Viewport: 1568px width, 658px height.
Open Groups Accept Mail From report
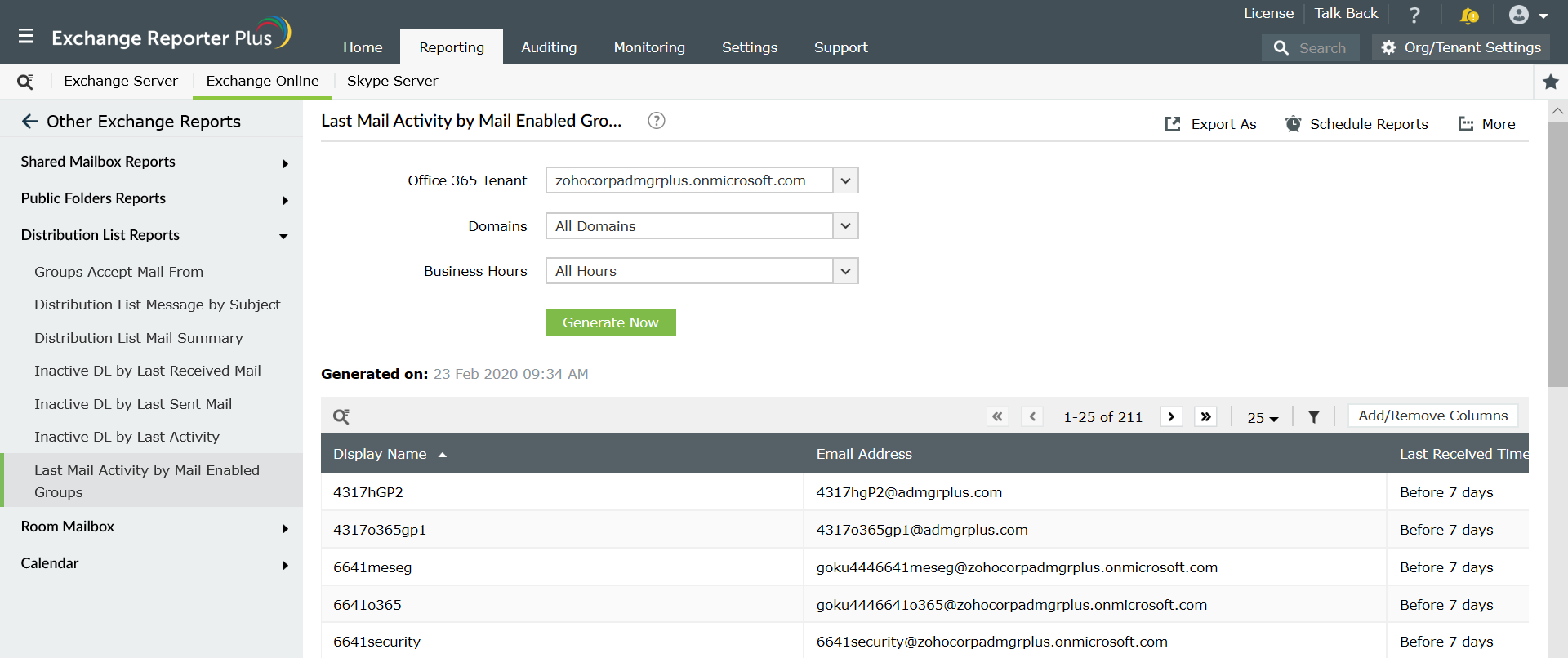tap(118, 272)
